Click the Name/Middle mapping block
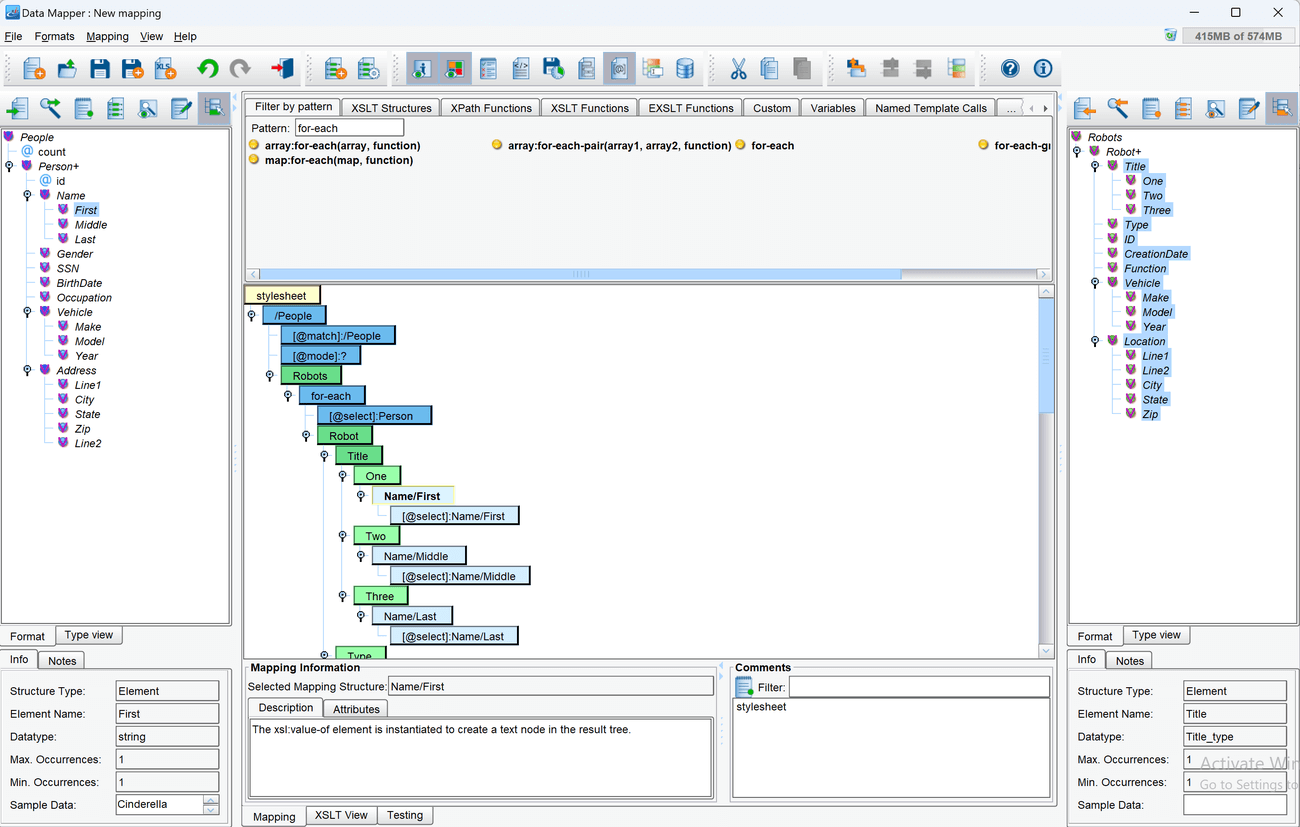Viewport: 1300px width, 827px height. [418, 555]
